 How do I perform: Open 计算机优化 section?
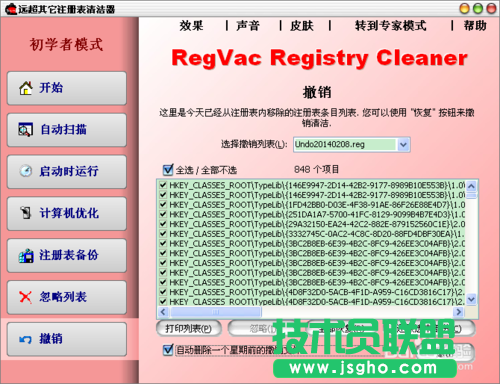point(67,213)
